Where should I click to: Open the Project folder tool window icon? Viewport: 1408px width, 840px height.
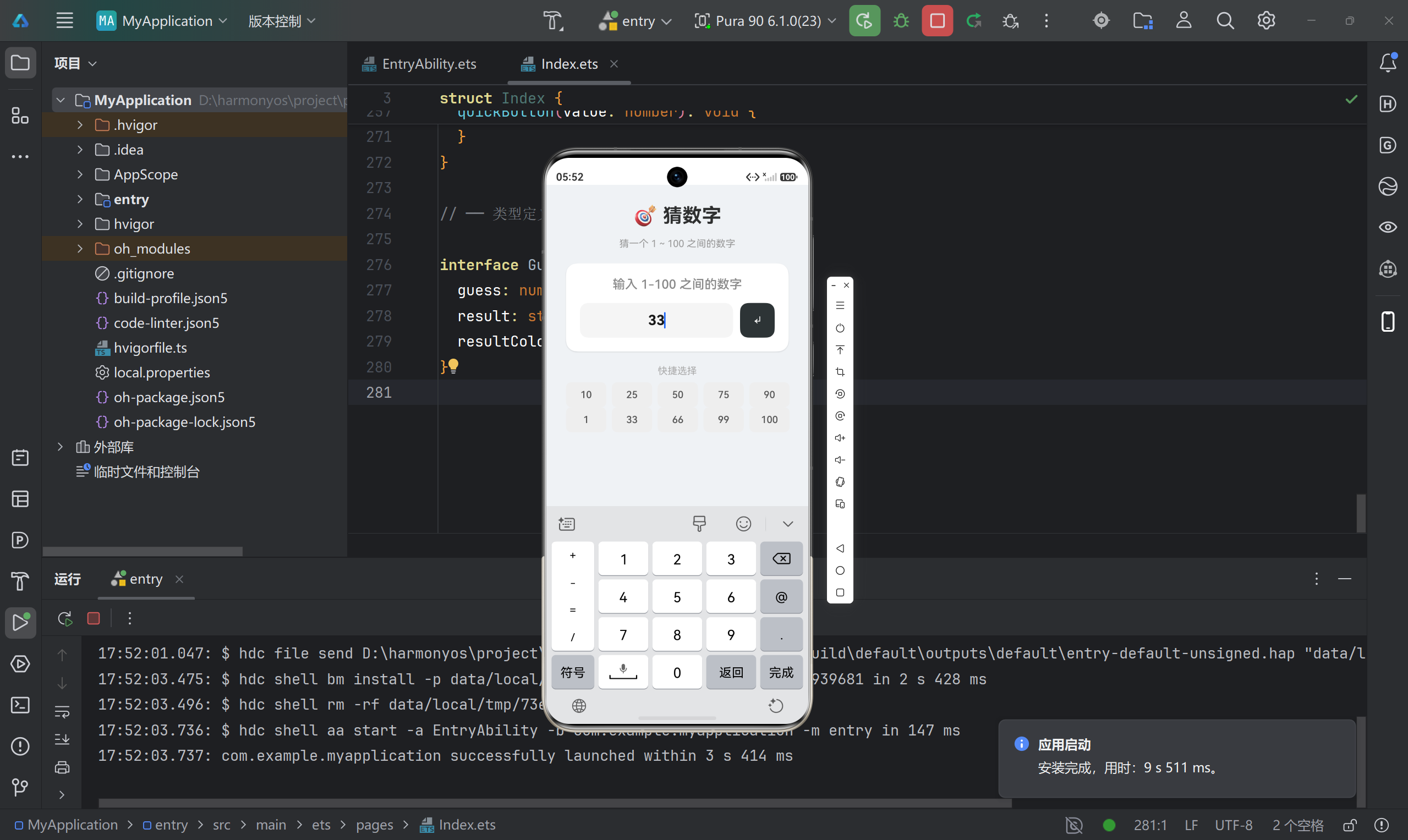[x=20, y=62]
